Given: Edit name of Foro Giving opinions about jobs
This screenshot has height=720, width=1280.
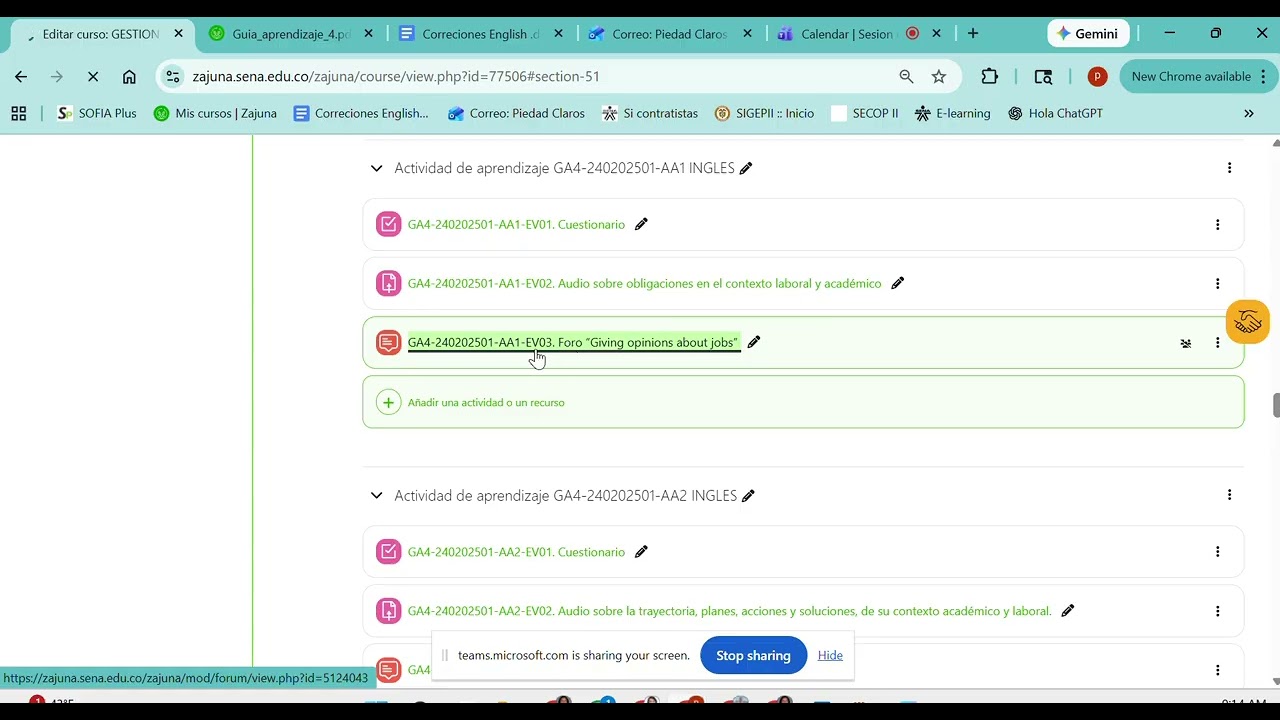Looking at the screenshot, I should (754, 342).
